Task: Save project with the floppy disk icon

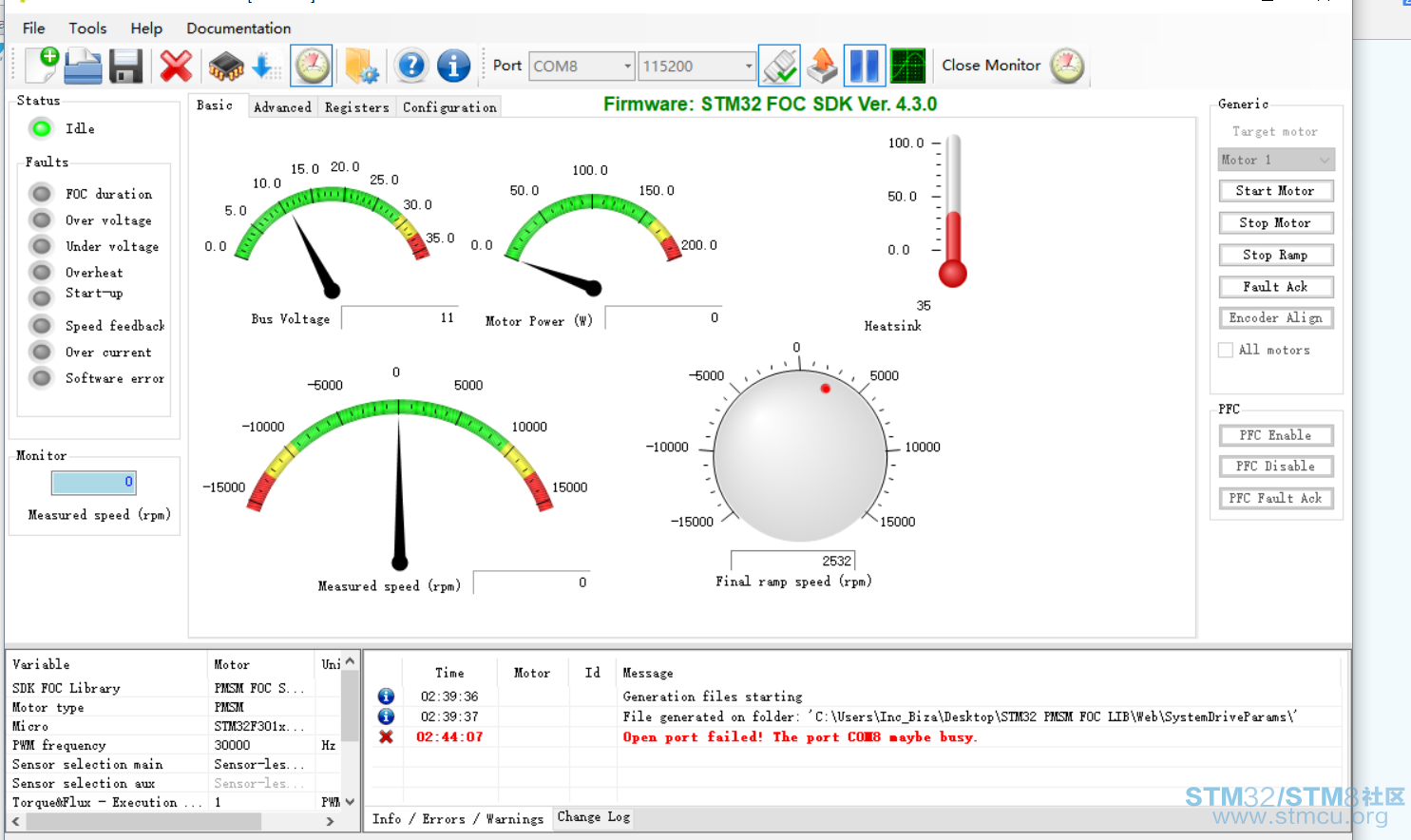Action: pyautogui.click(x=125, y=66)
